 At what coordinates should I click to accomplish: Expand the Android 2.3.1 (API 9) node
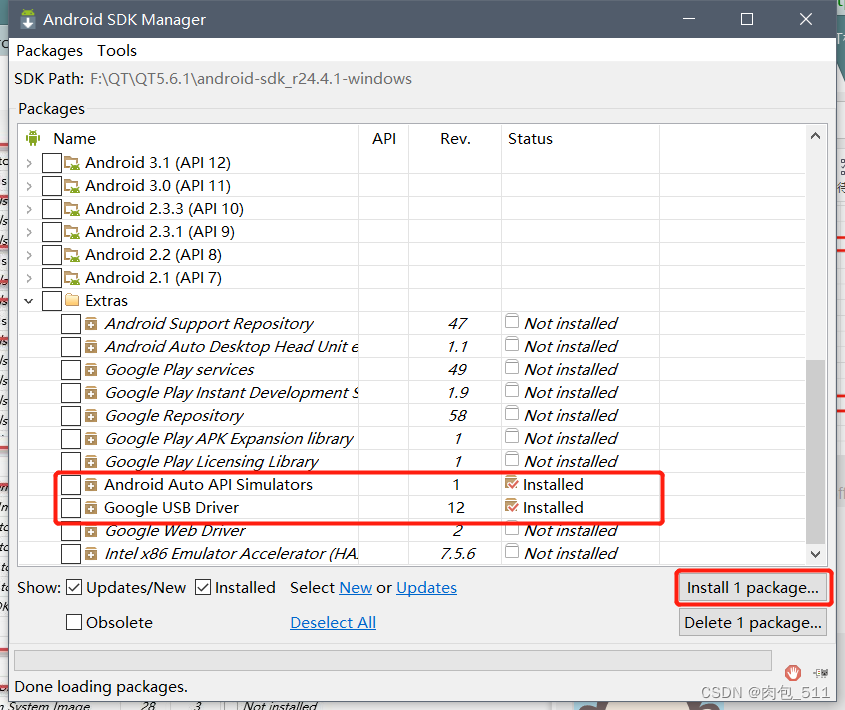click(x=29, y=232)
